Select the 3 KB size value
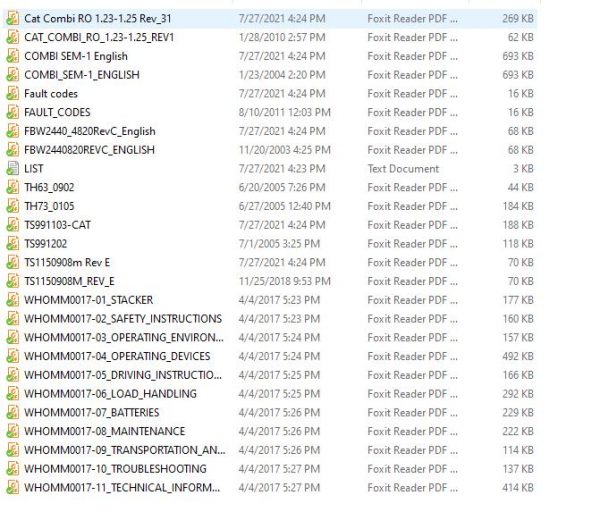The height and width of the screenshot is (512, 600). pyautogui.click(x=523, y=168)
